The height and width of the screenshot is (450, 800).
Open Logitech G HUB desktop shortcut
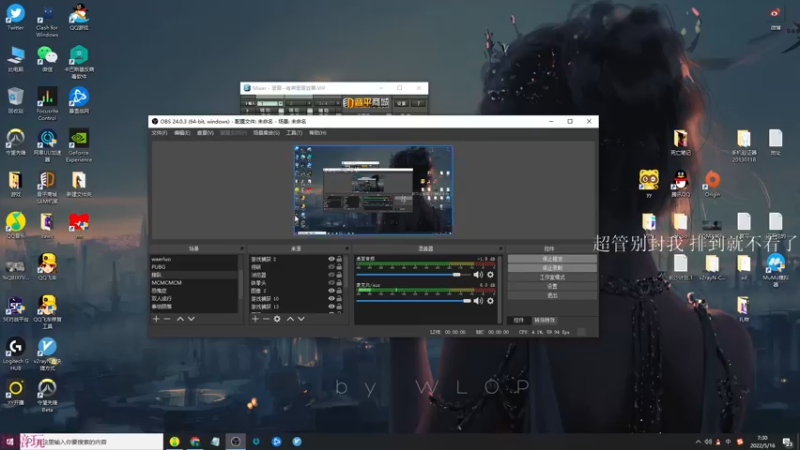[x=15, y=354]
